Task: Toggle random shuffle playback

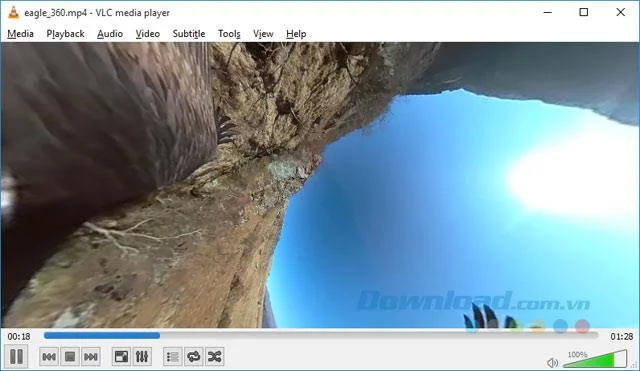Action: pyautogui.click(x=215, y=357)
